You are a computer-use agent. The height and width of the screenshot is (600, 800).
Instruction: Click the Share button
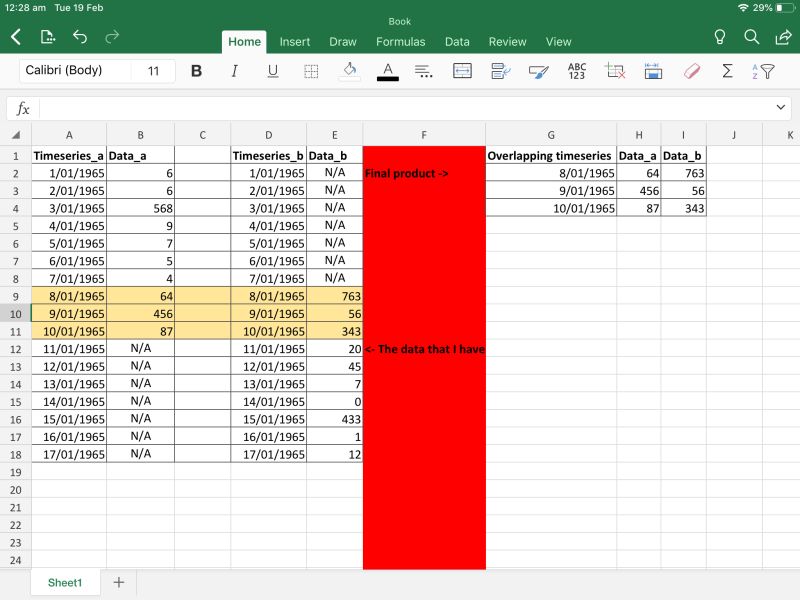(x=784, y=35)
